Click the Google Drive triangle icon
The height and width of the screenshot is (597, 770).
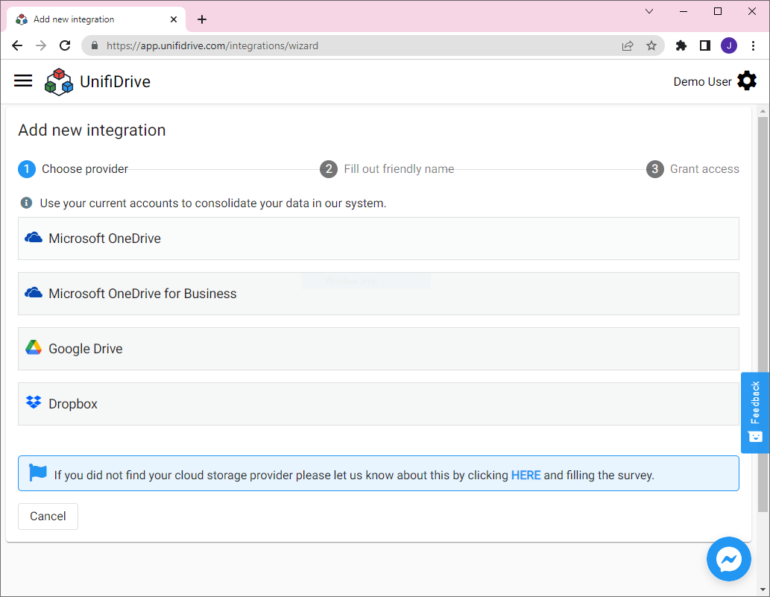33,348
